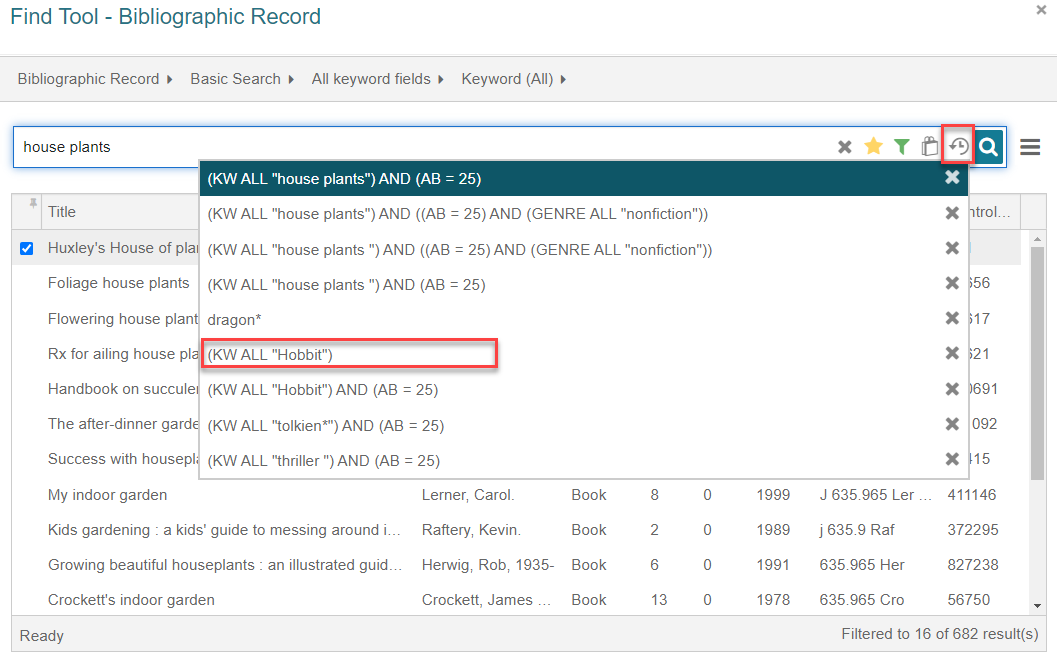Screen dimensions: 1057x656
Task: Remove highlighted "house plants" AND (AB = 25) history entry
Action: [x=952, y=177]
